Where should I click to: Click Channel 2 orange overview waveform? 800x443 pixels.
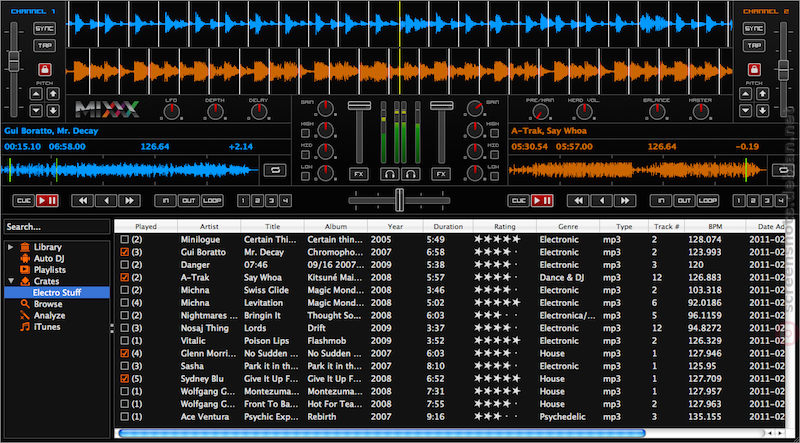(x=638, y=170)
